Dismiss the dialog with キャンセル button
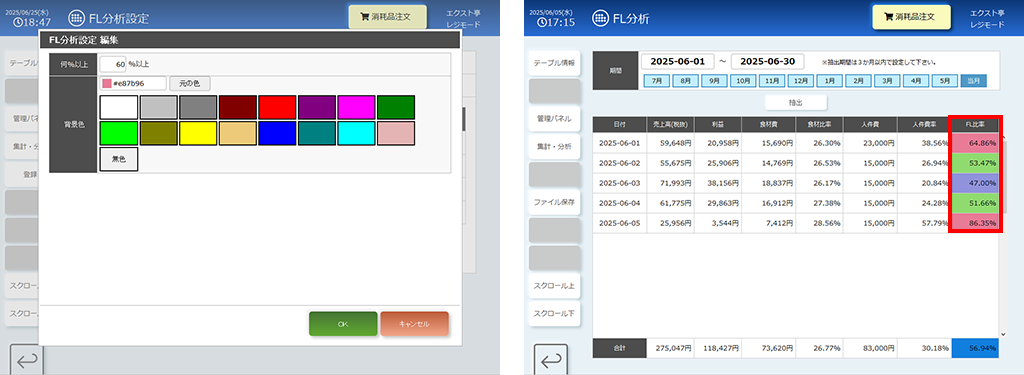The image size is (1024, 375). coord(414,324)
